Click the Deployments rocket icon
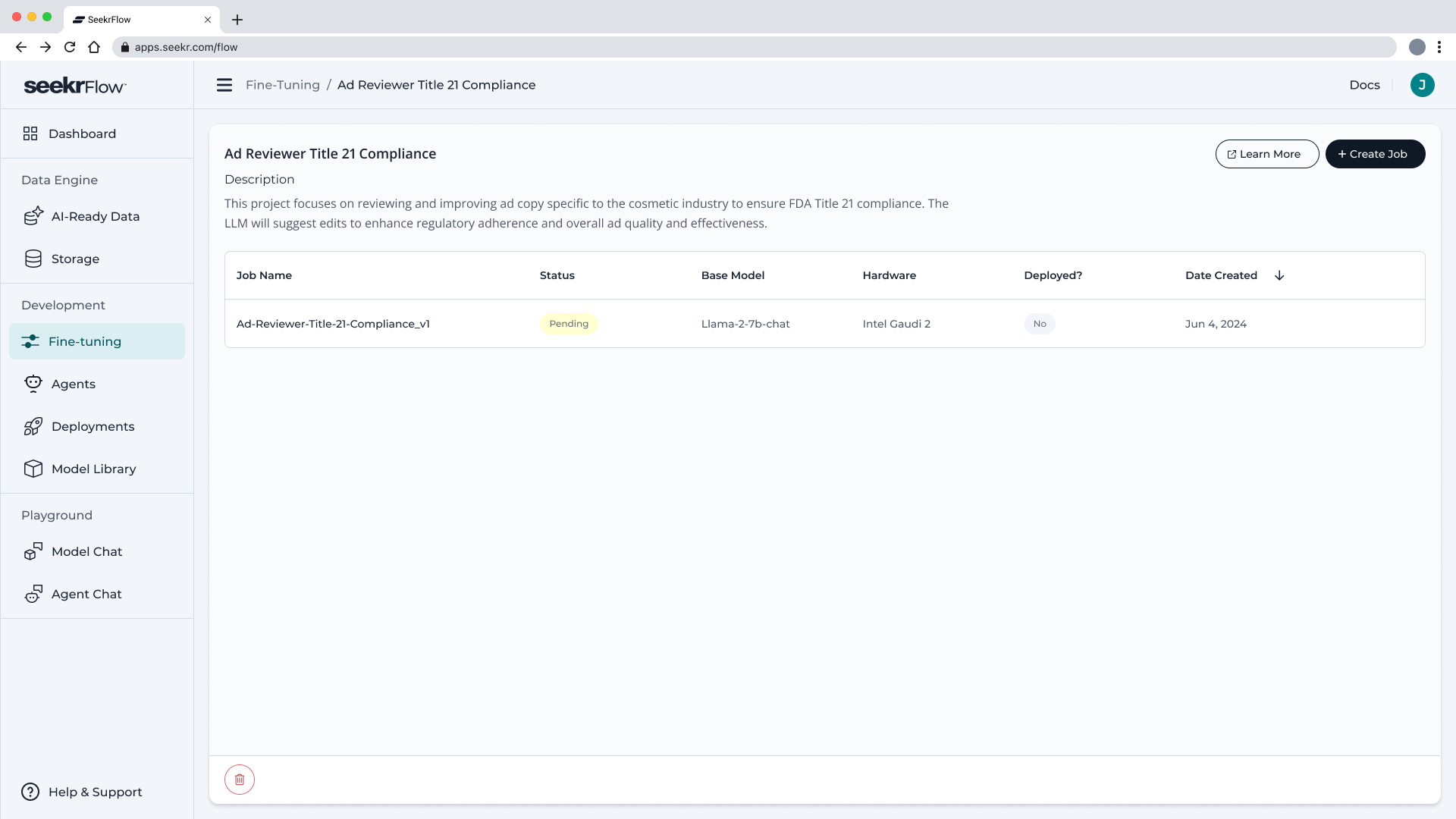Viewport: 1456px width, 819px height. coord(33,426)
